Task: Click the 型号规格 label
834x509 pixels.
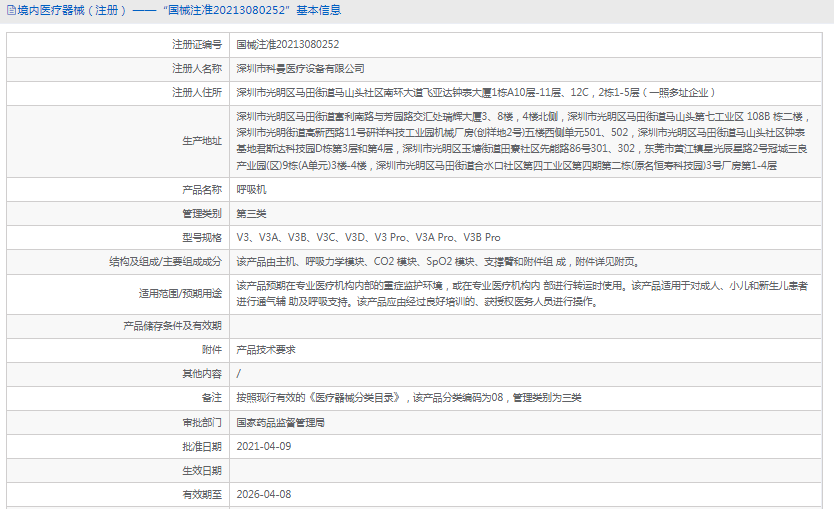Action: click(202, 238)
